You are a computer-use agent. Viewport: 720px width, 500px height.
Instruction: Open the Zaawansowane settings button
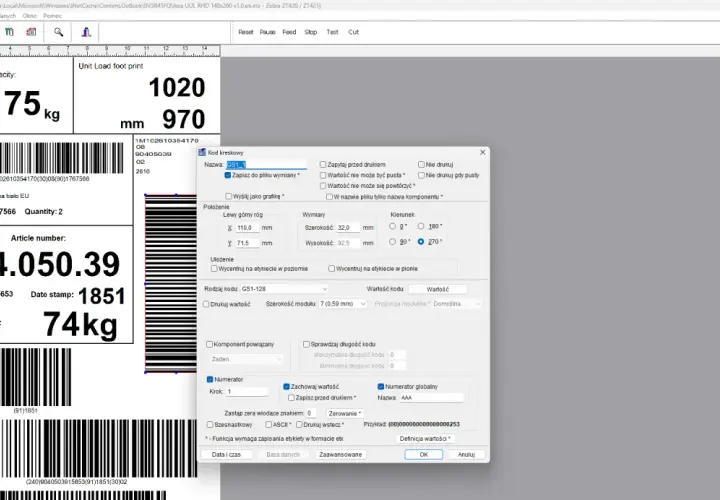341,455
